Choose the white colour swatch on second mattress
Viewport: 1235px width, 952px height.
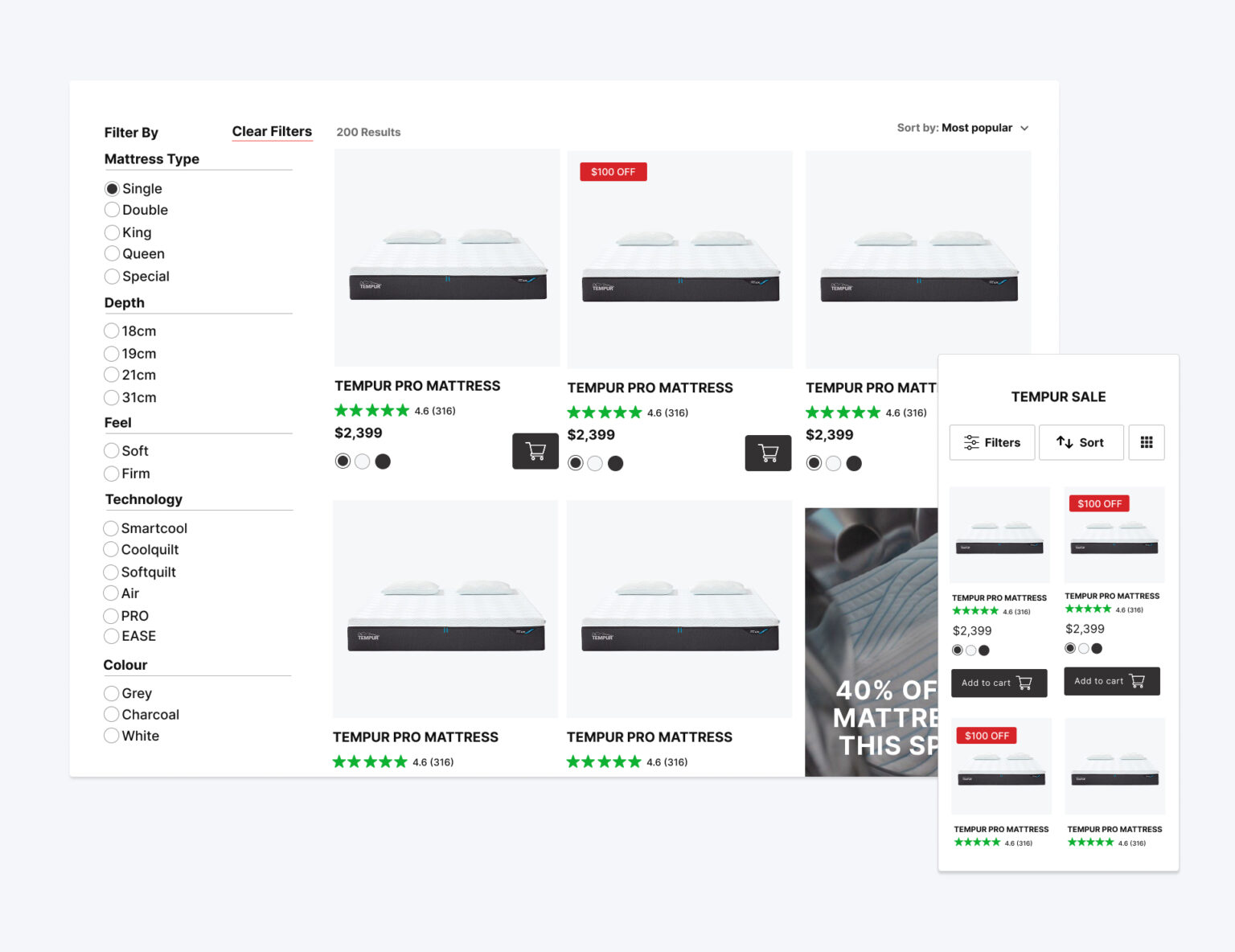click(x=595, y=463)
